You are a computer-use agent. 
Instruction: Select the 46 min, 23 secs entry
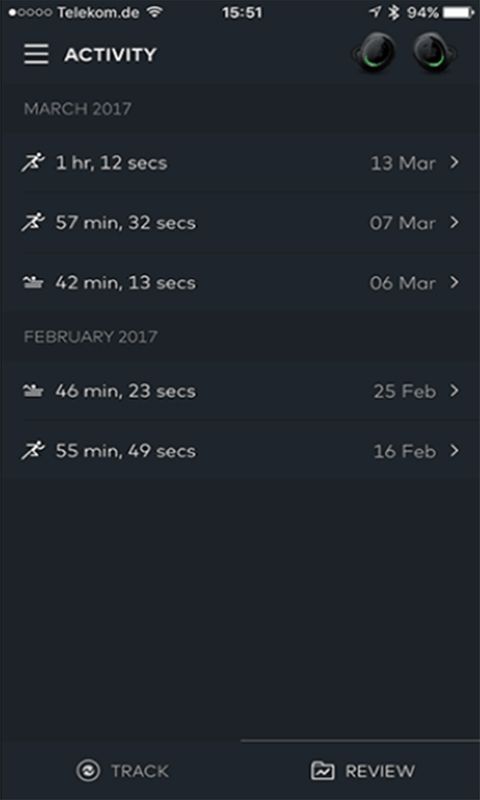(x=240, y=391)
